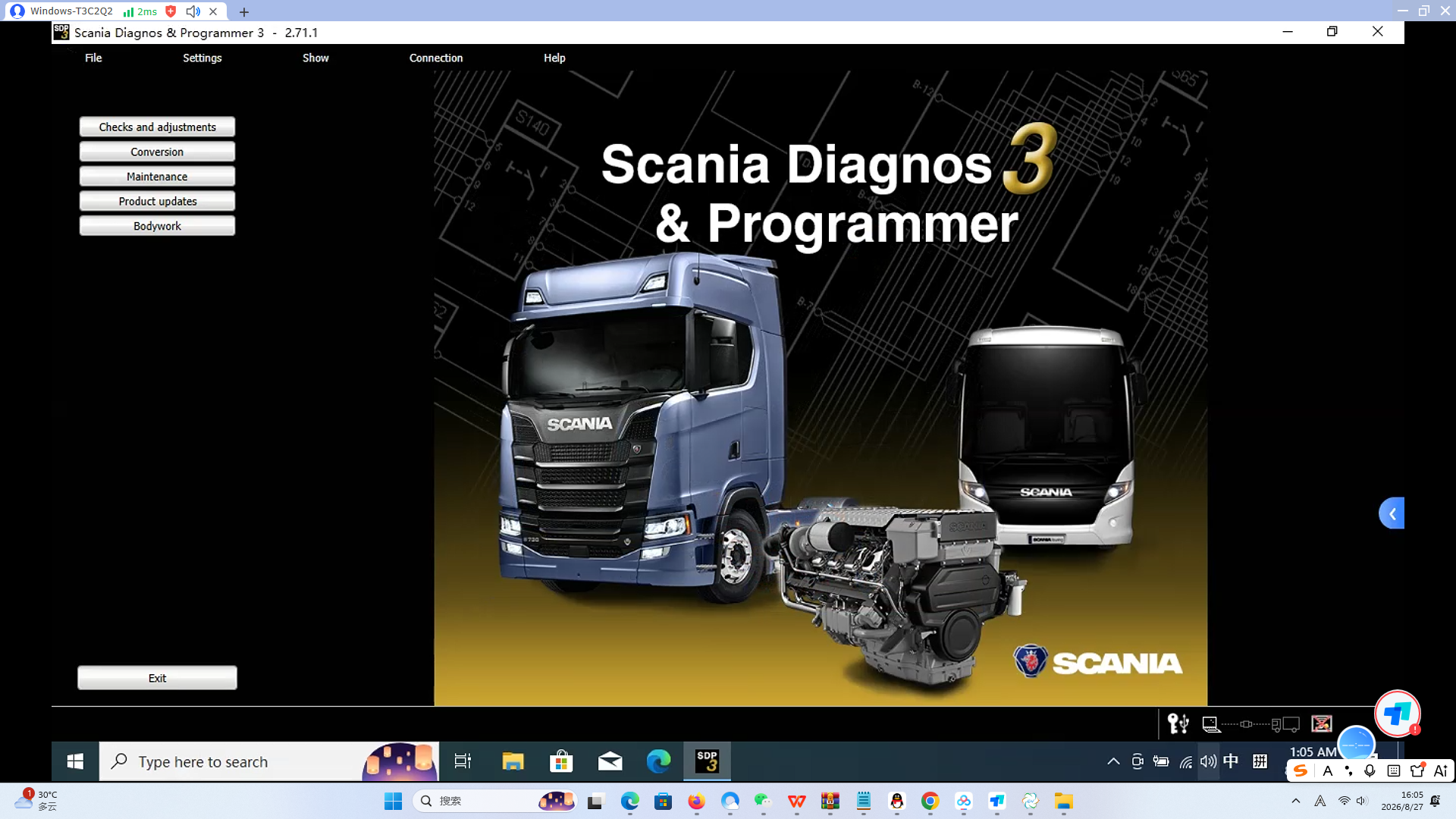Image resolution: width=1456 pixels, height=819 pixels.
Task: Open WPS Office from the host taskbar
Action: (x=796, y=801)
